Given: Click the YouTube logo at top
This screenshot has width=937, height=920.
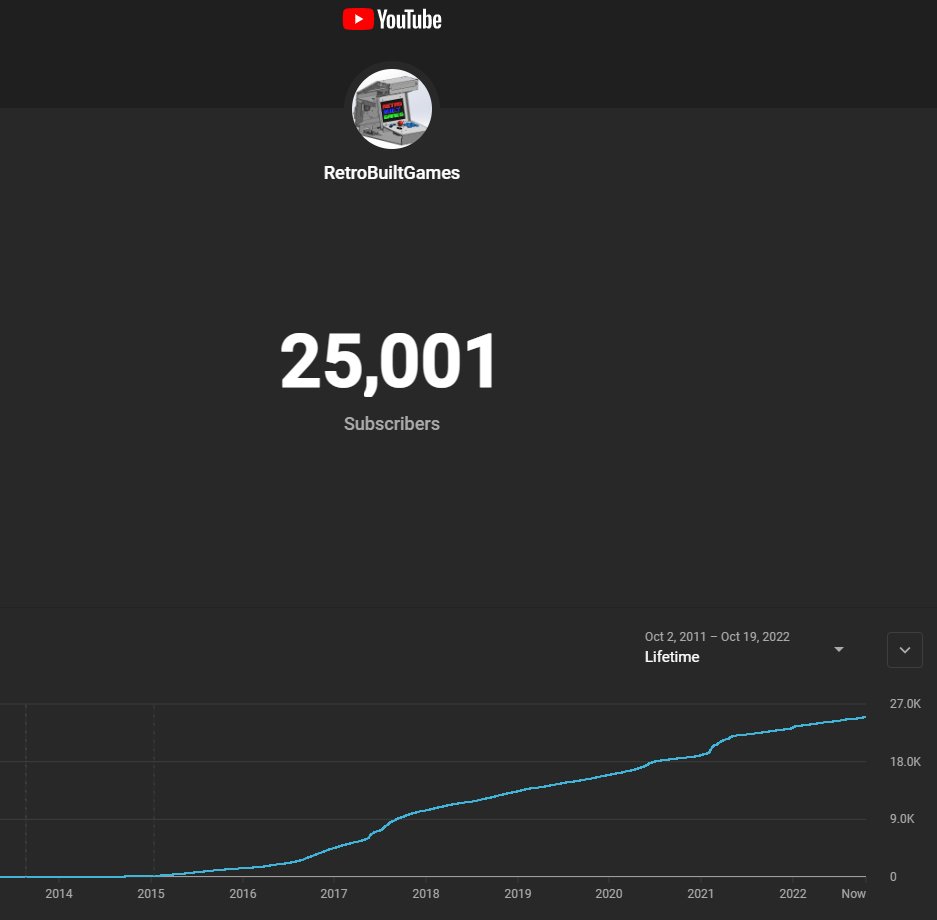Looking at the screenshot, I should [x=392, y=19].
